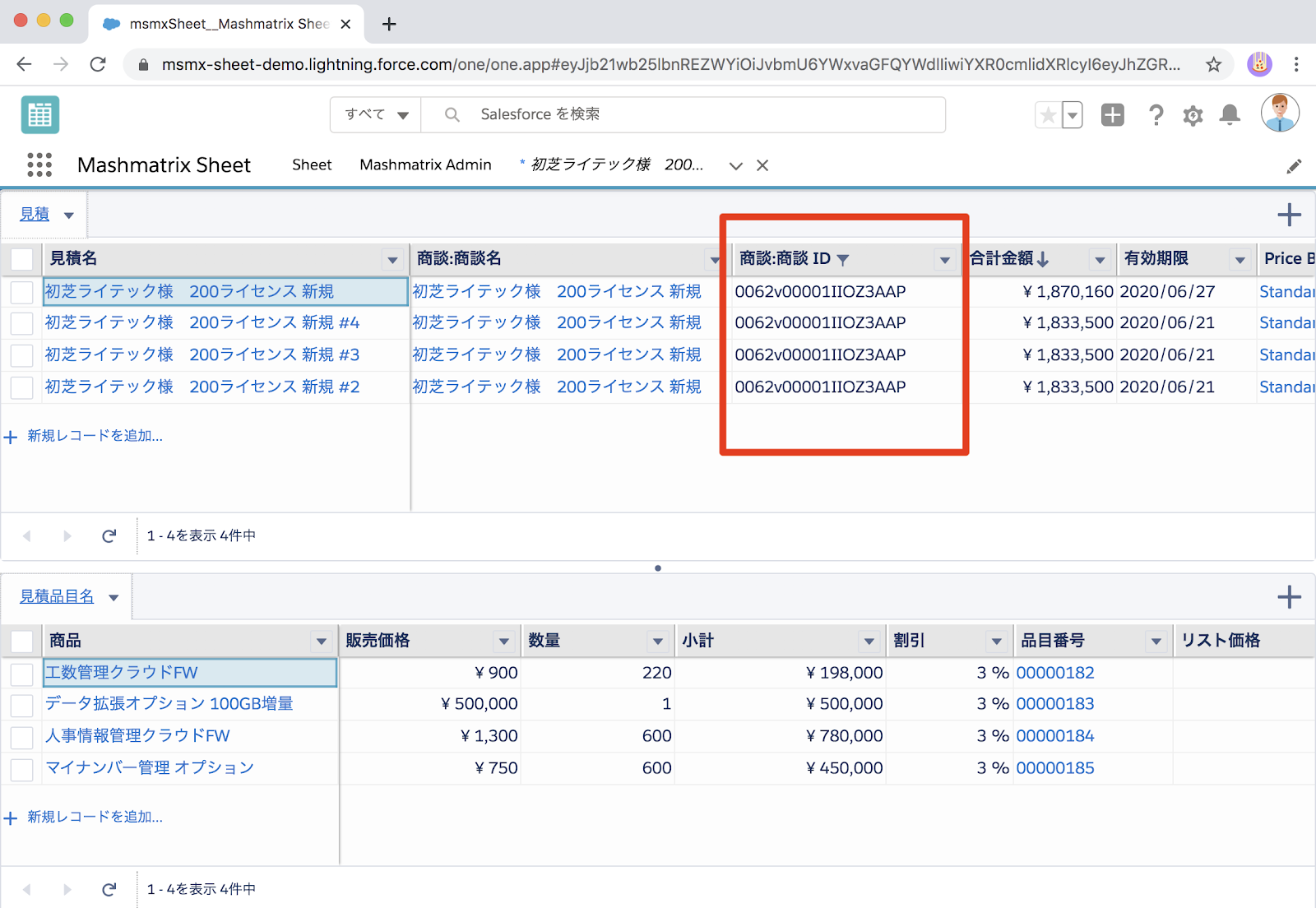Go to previous page in 見積品目名 list
This screenshot has width=1316, height=908.
(26, 889)
